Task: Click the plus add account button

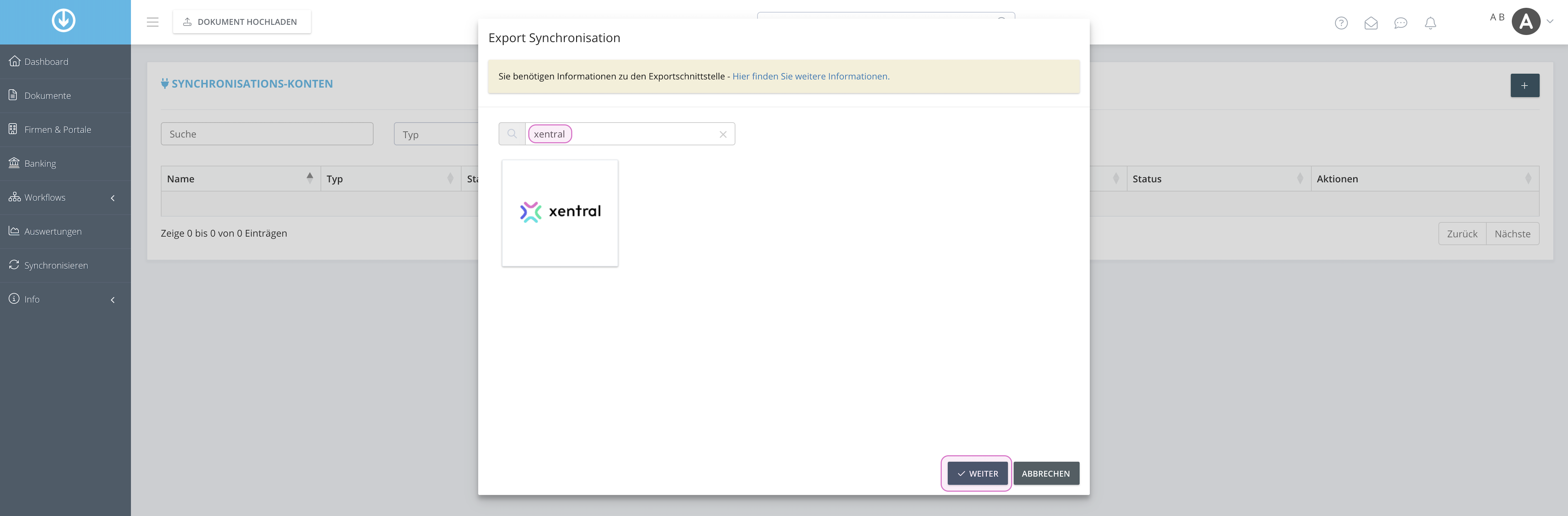Action: pos(1525,85)
